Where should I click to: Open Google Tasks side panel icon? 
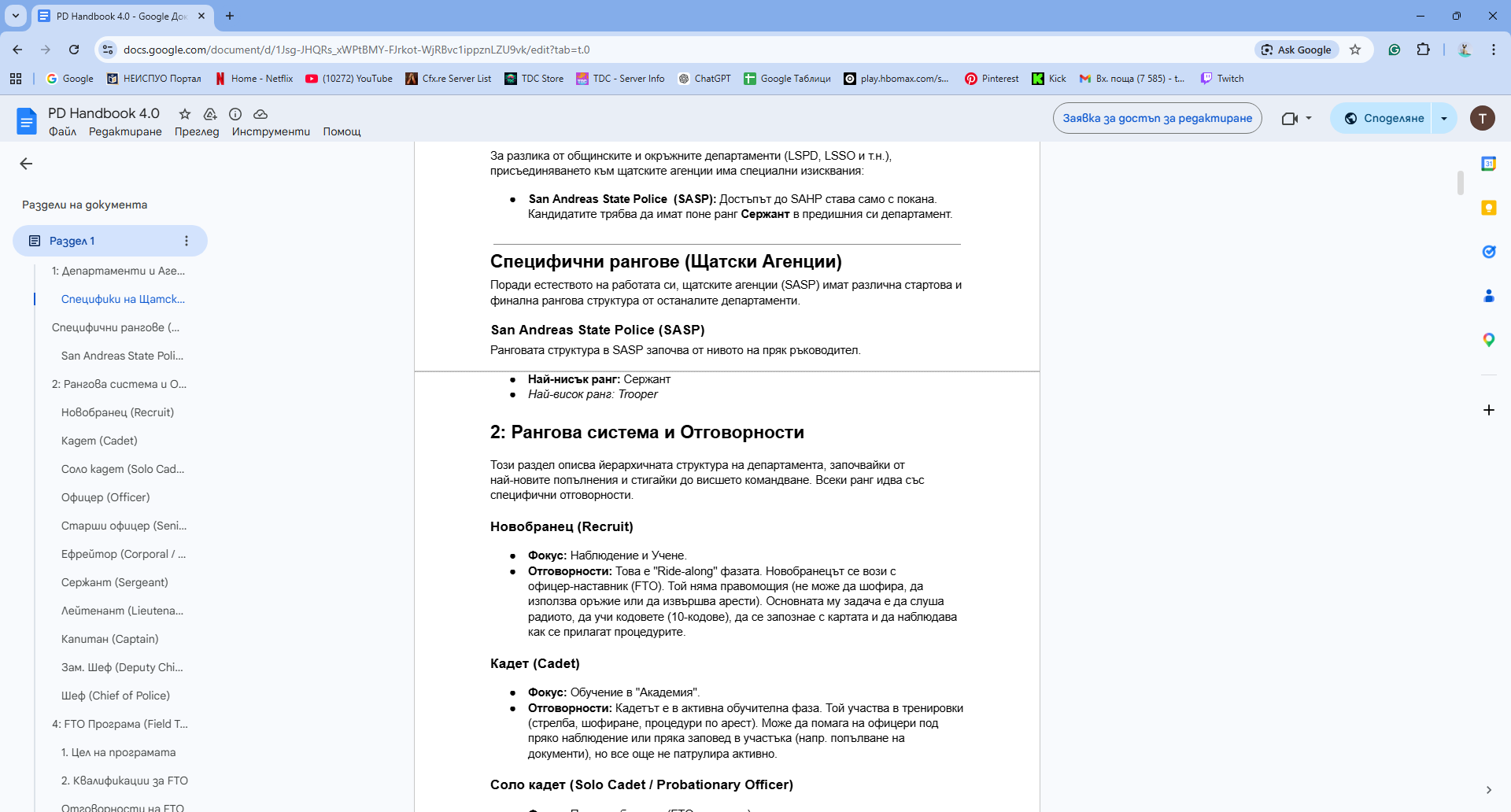1489,252
